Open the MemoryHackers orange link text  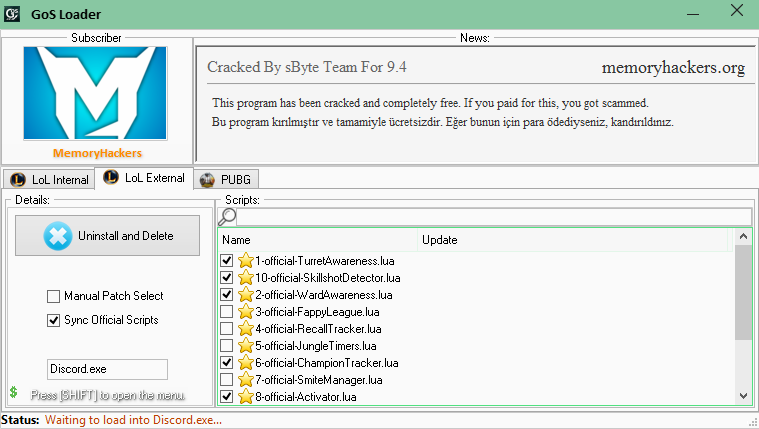click(97, 153)
